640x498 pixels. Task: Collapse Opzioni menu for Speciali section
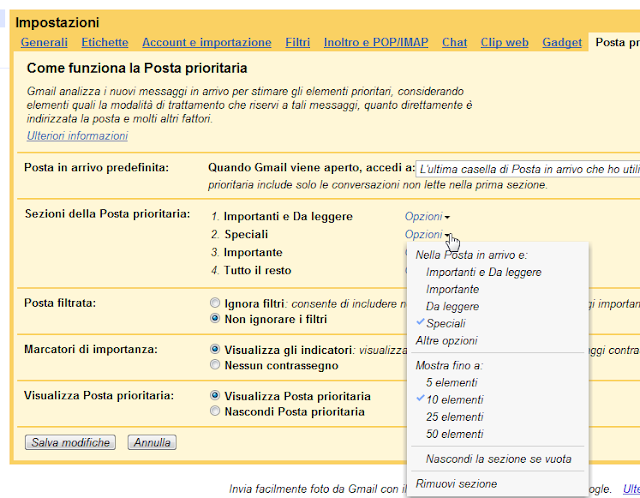pyautogui.click(x=427, y=234)
